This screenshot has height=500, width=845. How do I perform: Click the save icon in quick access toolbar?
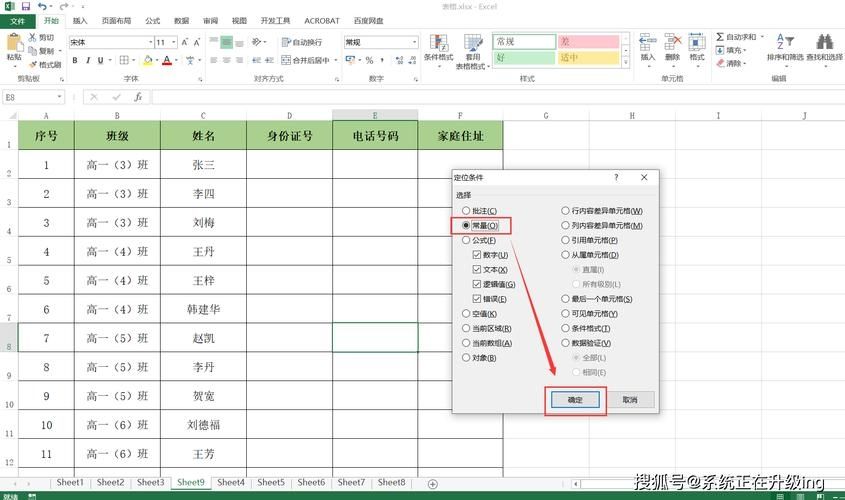26,6
